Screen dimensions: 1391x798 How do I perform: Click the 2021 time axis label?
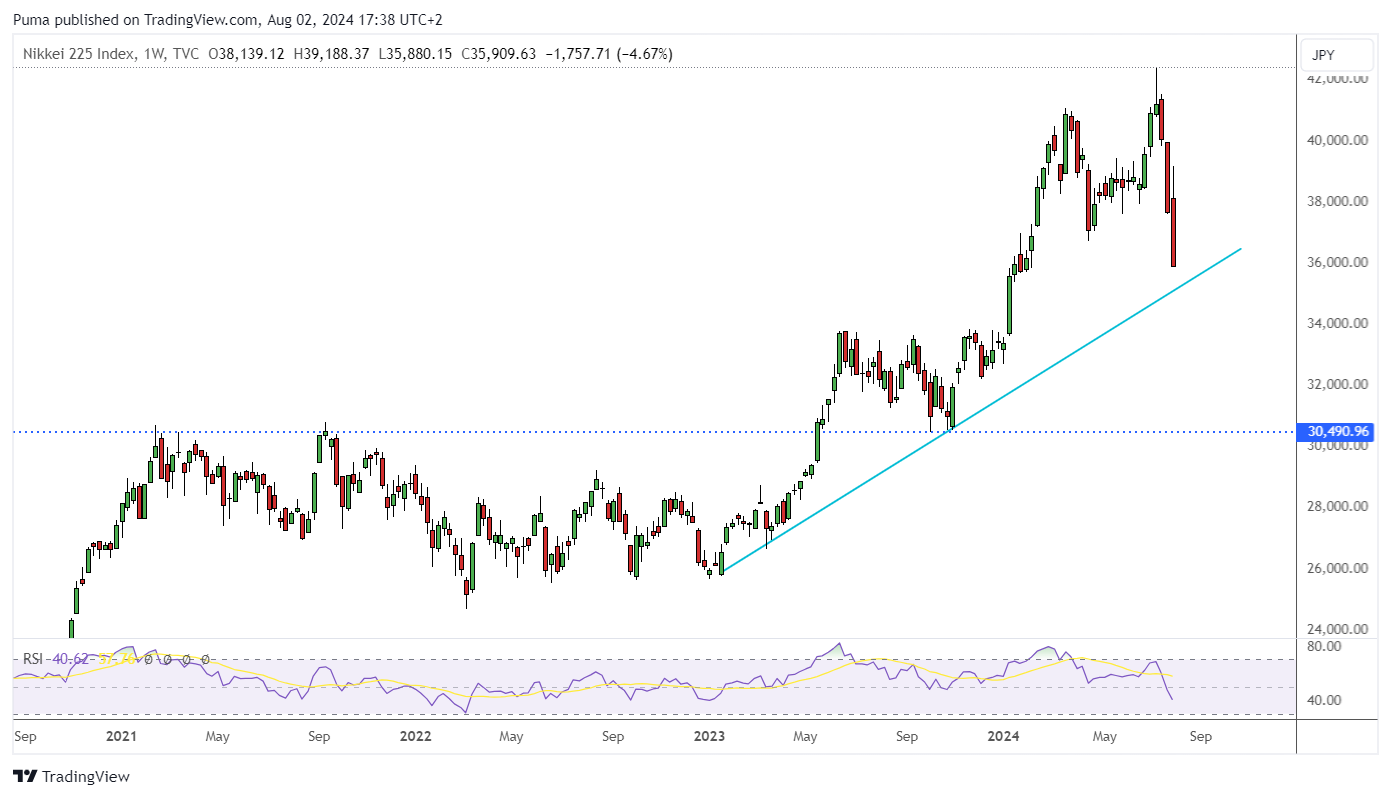121,737
